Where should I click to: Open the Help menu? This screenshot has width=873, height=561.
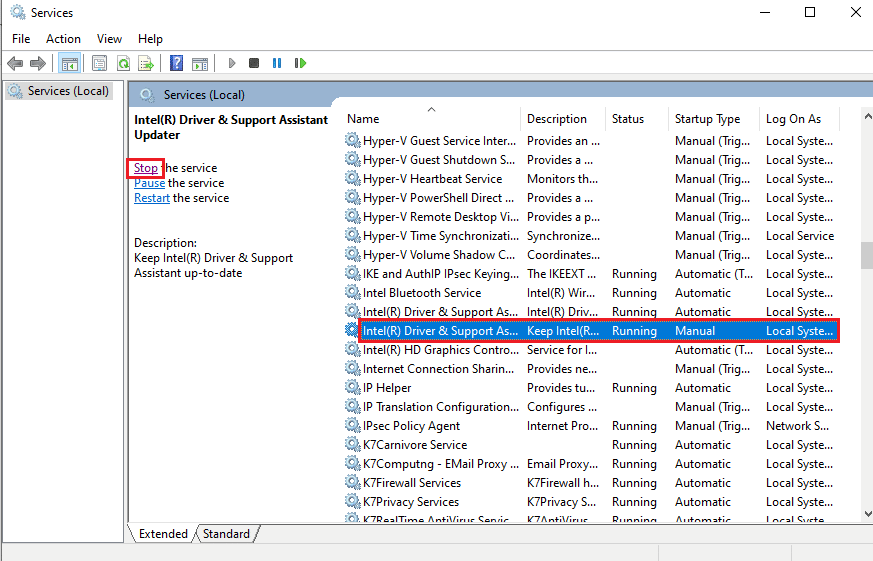pyautogui.click(x=150, y=39)
